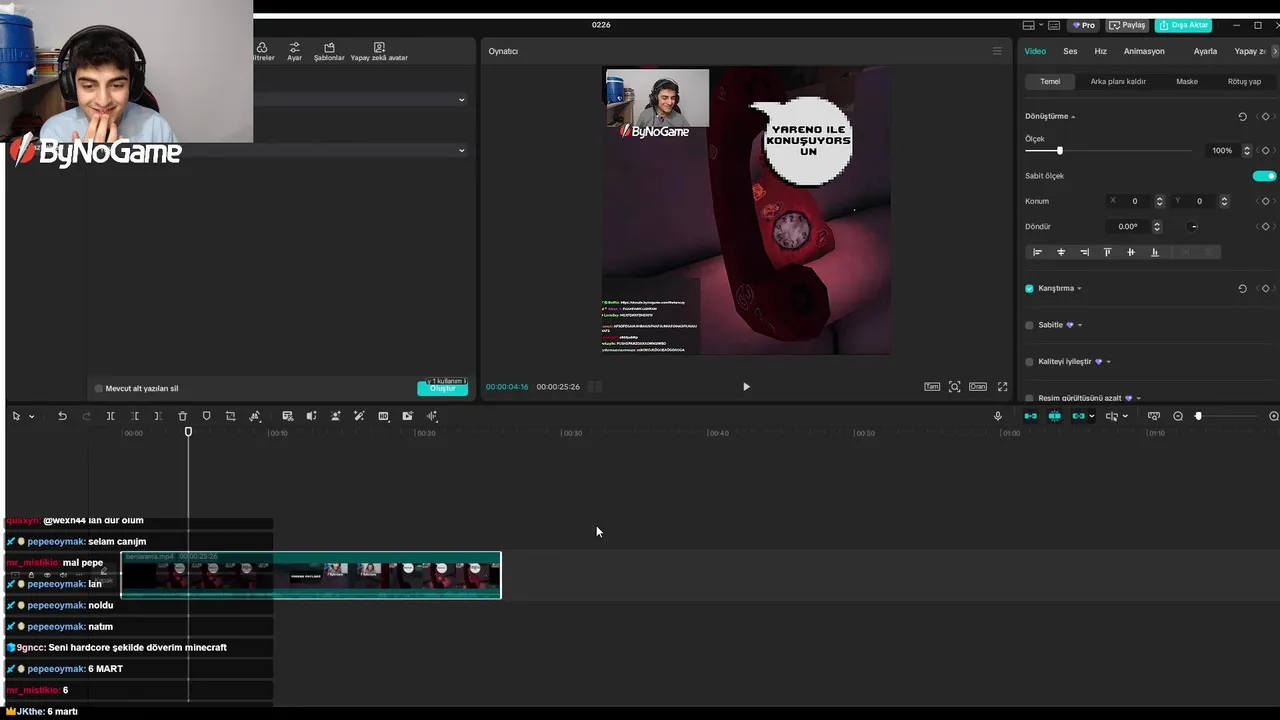
Task: Click the magic wand auto-edit icon
Action: tap(359, 416)
